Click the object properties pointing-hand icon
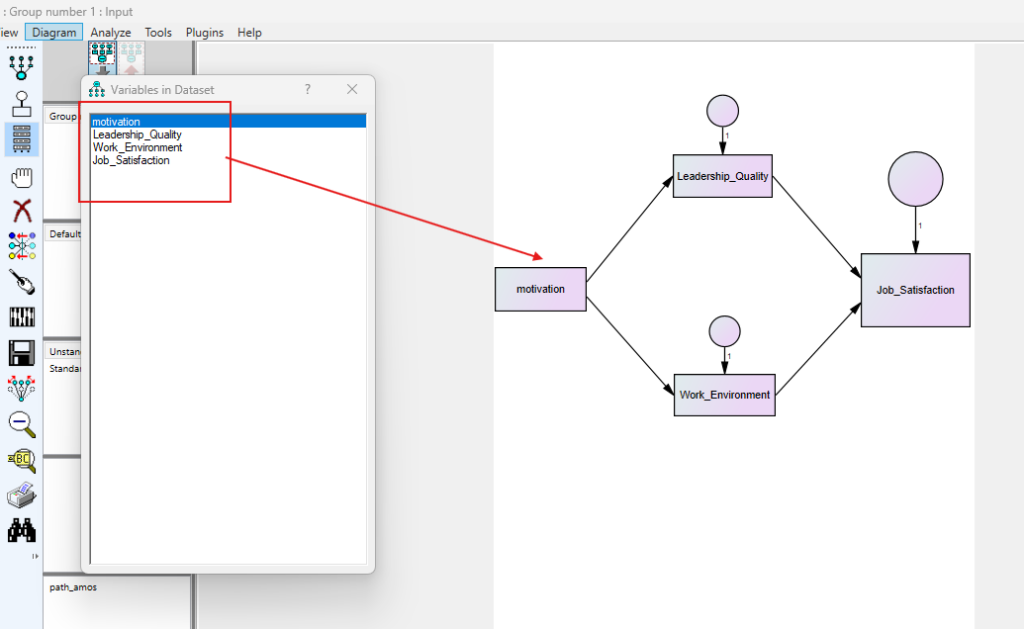The image size is (1024, 629). coord(21,282)
